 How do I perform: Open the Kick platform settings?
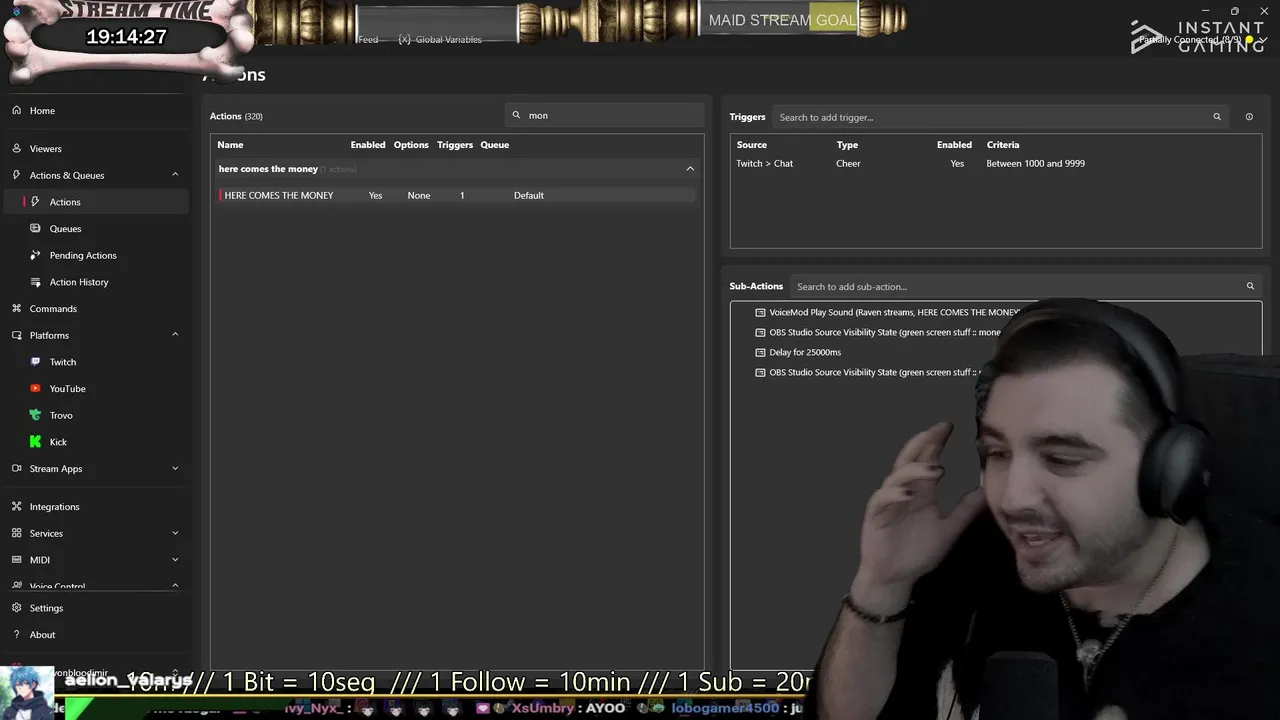click(58, 442)
